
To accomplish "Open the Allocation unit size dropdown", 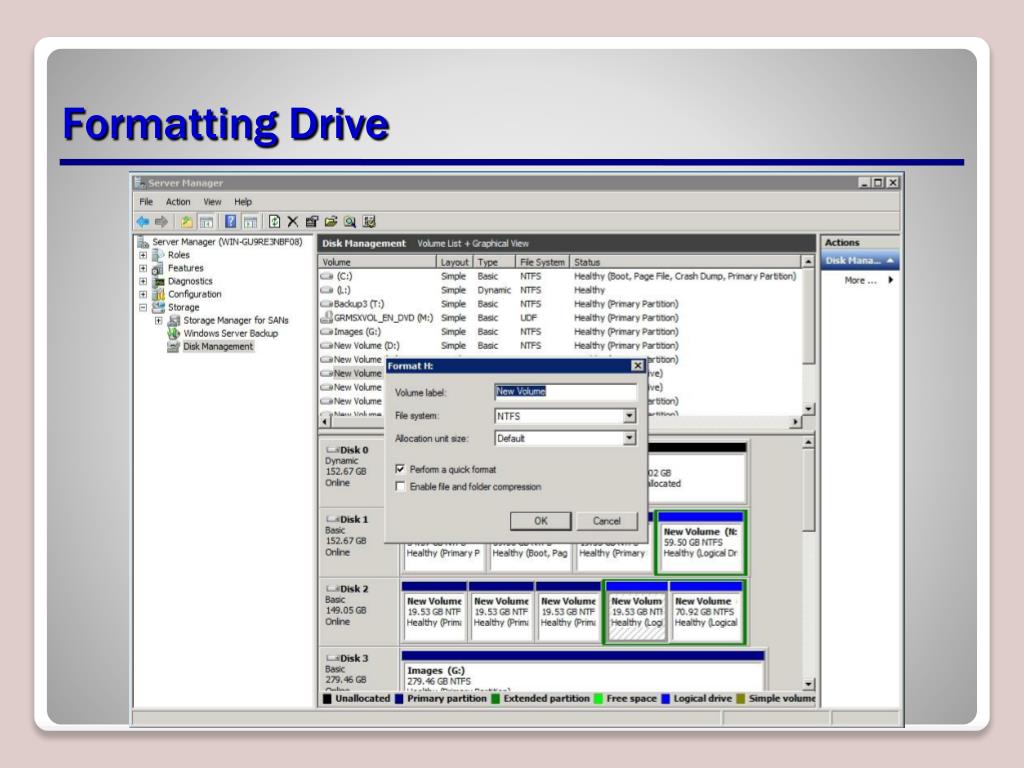I will (629, 438).
